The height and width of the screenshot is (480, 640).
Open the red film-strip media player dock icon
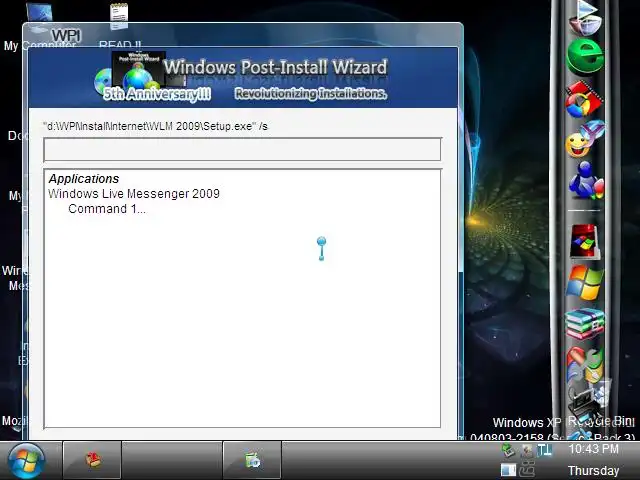[584, 99]
